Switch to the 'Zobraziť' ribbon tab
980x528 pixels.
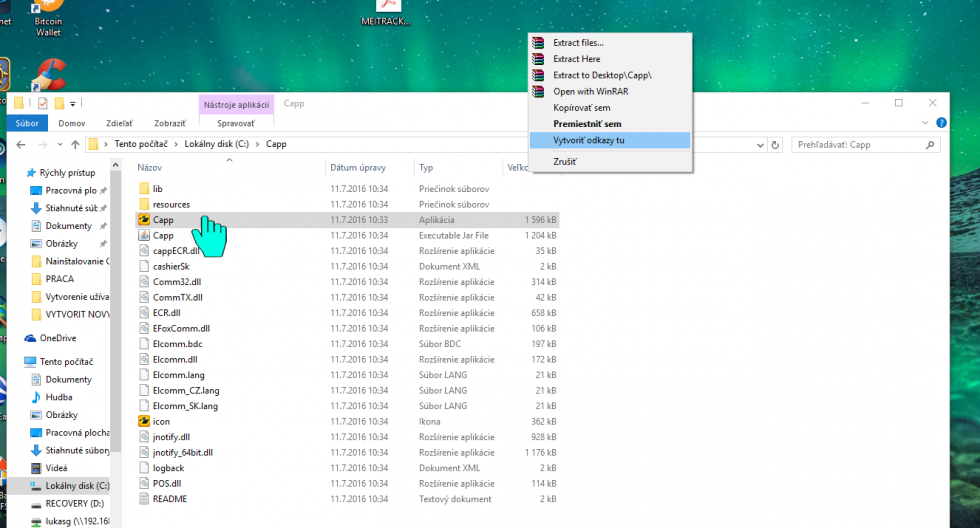coord(169,123)
